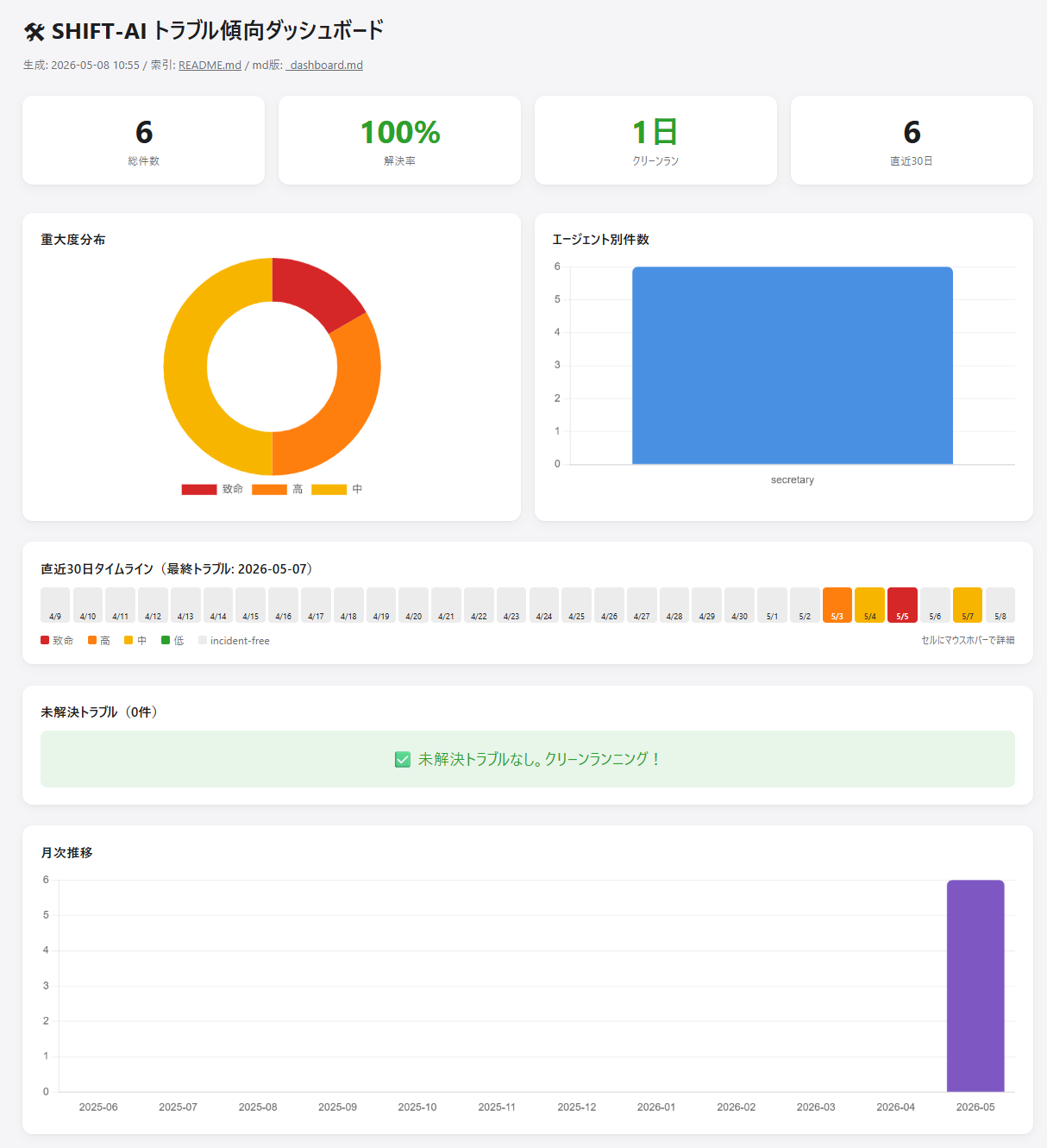Select the red 5/5 timeline cell
The width and height of the screenshot is (1047, 1148).
tap(902, 605)
